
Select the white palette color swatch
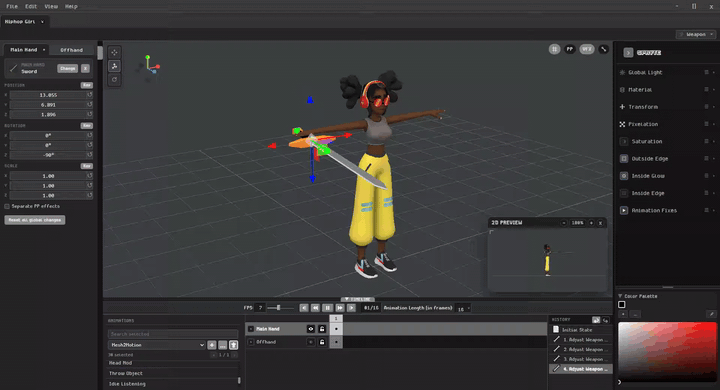pyautogui.click(x=622, y=305)
